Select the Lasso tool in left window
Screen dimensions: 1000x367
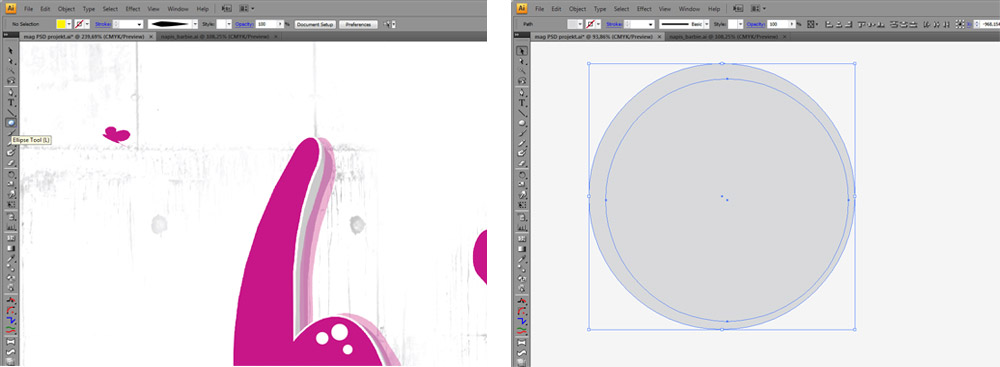coord(11,82)
